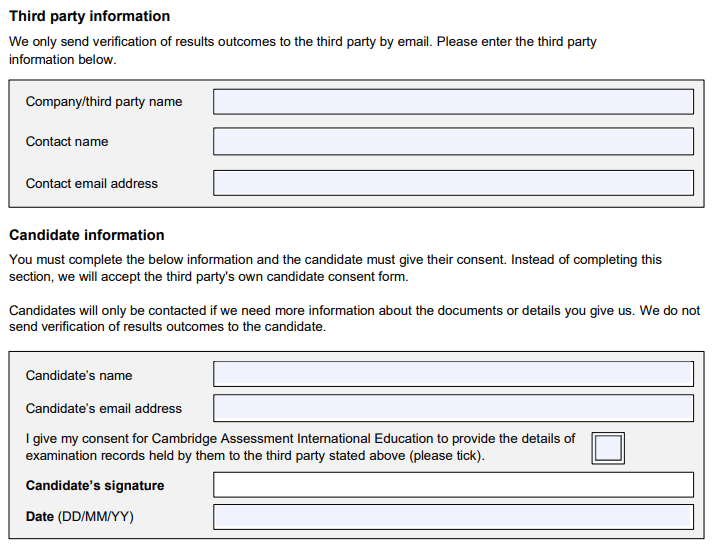Click the Date (DD/MM/YY) label
Viewport: 717px width, 548px height.
click(80, 516)
